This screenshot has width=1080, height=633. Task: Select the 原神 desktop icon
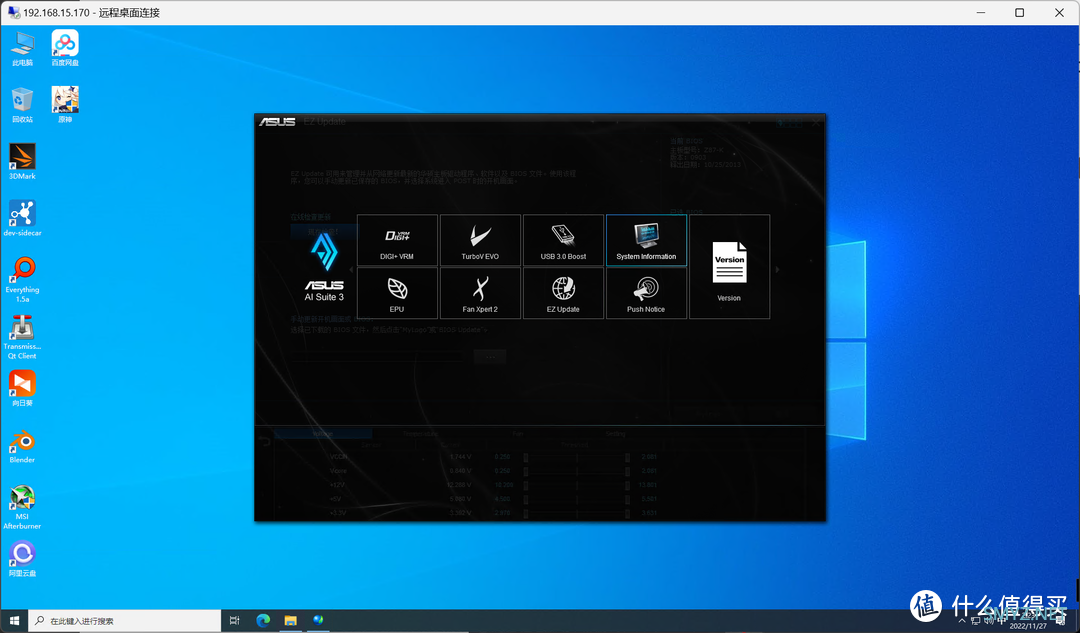[65, 105]
